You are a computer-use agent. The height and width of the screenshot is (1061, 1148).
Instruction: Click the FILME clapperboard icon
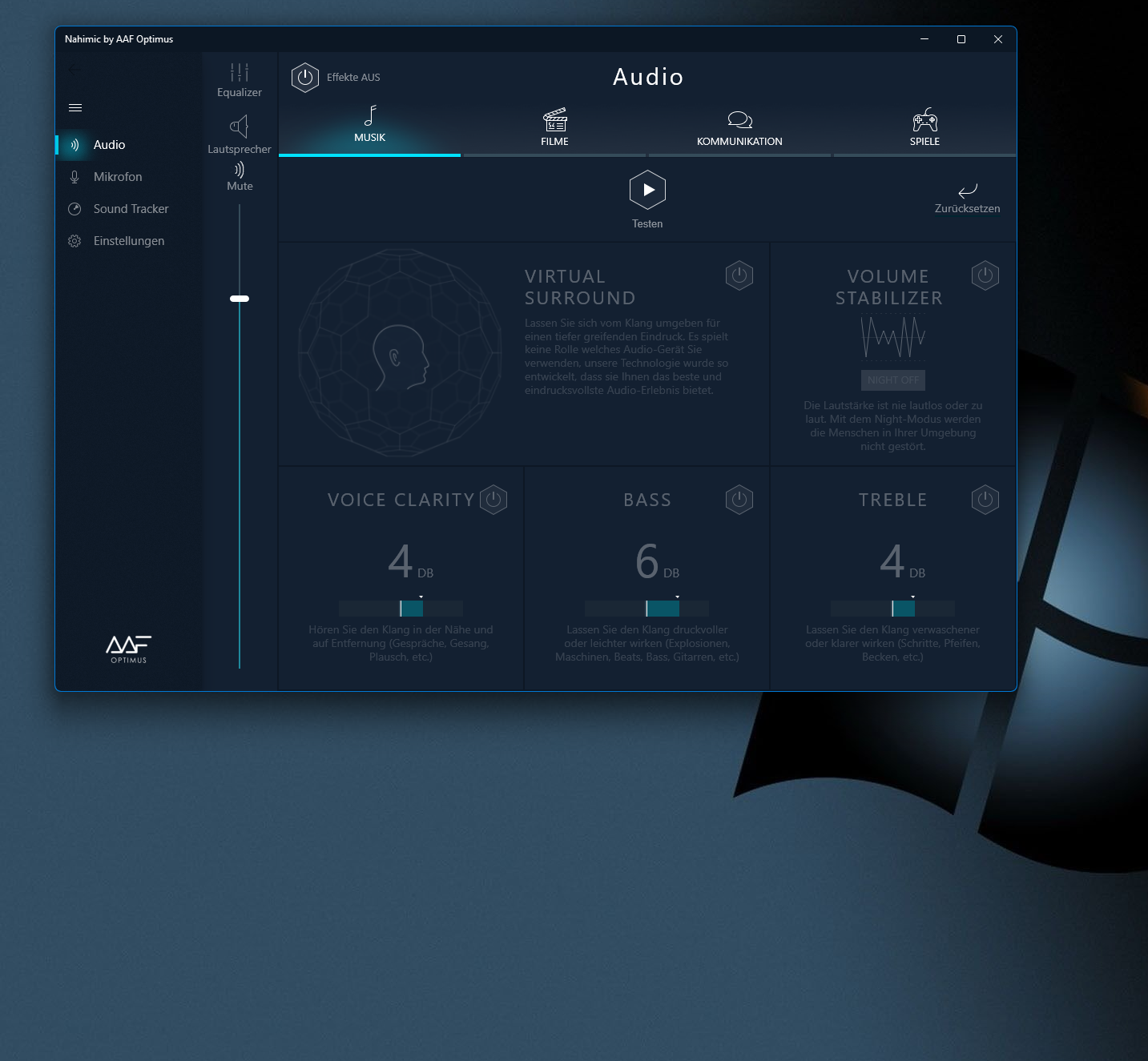[554, 119]
